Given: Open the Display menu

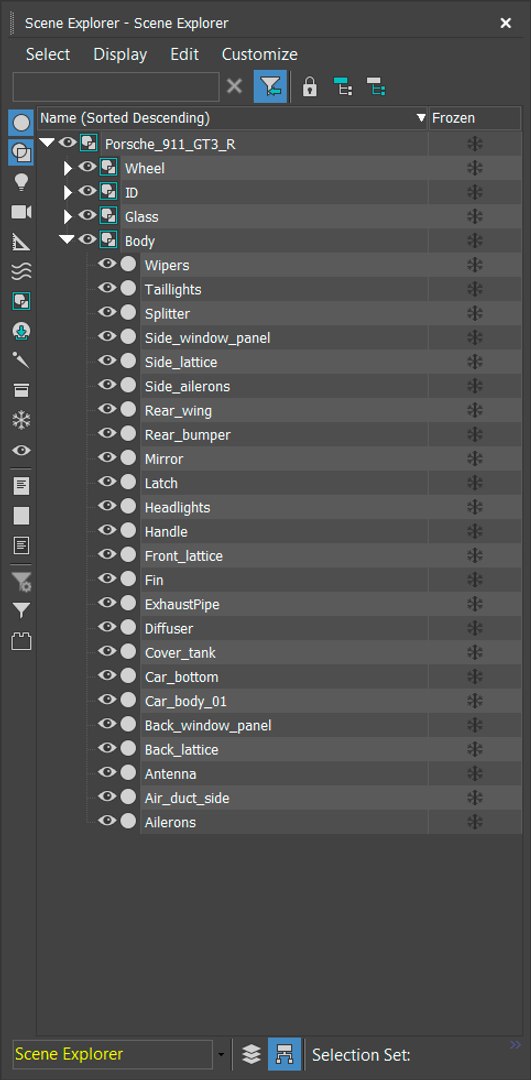Looking at the screenshot, I should [121, 54].
